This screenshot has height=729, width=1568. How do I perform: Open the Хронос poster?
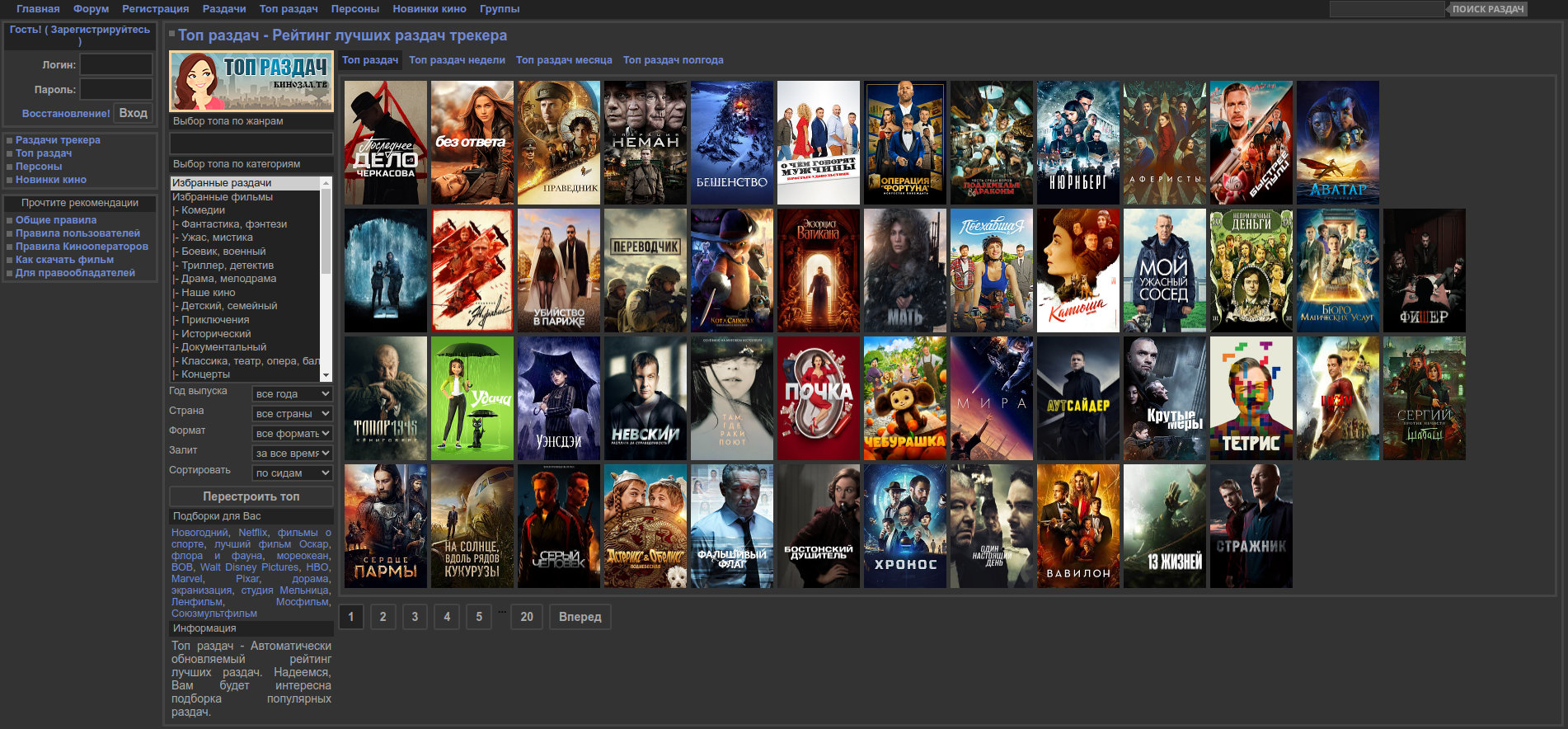point(905,526)
